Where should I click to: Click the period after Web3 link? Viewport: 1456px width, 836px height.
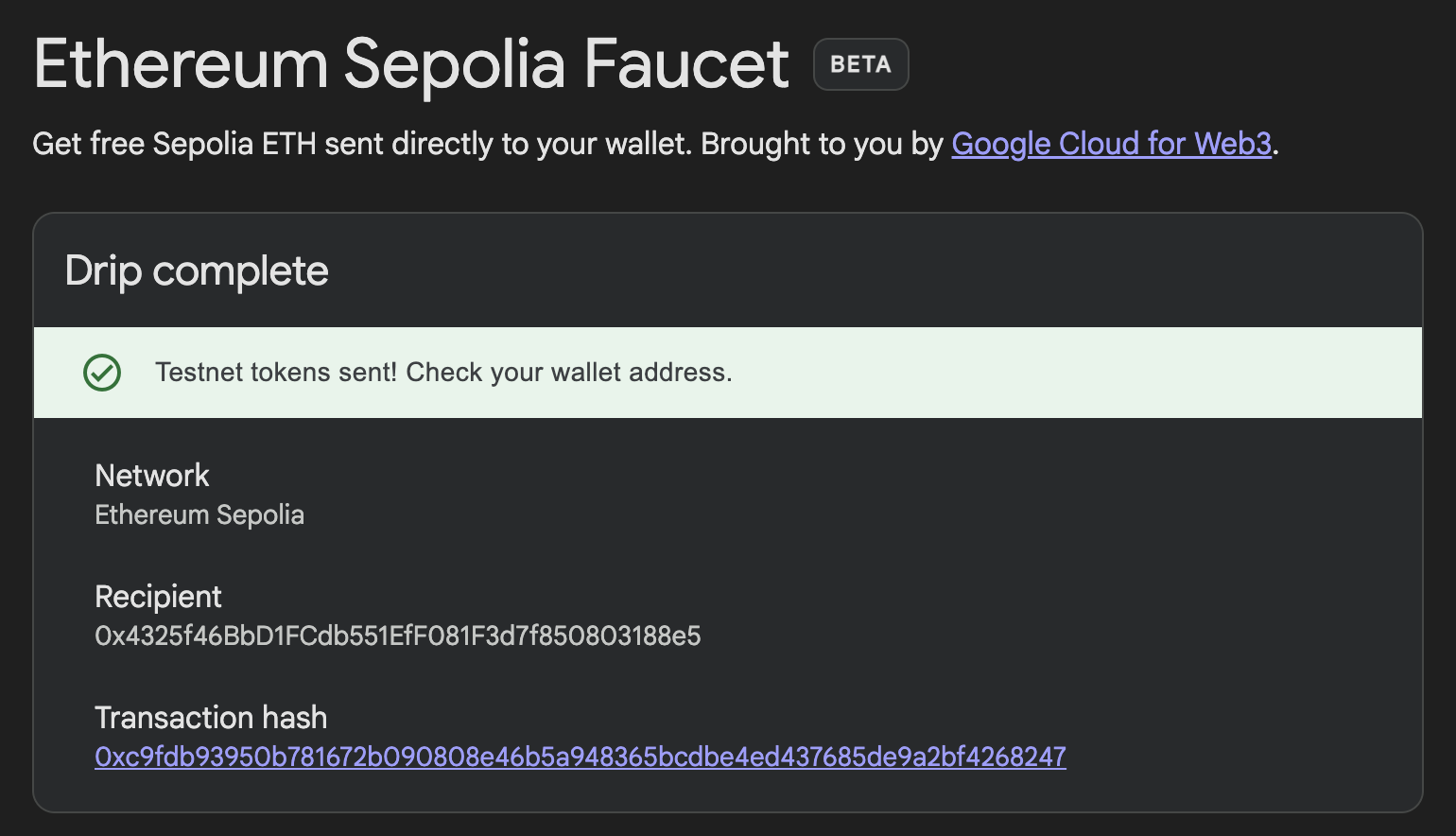(x=1275, y=145)
